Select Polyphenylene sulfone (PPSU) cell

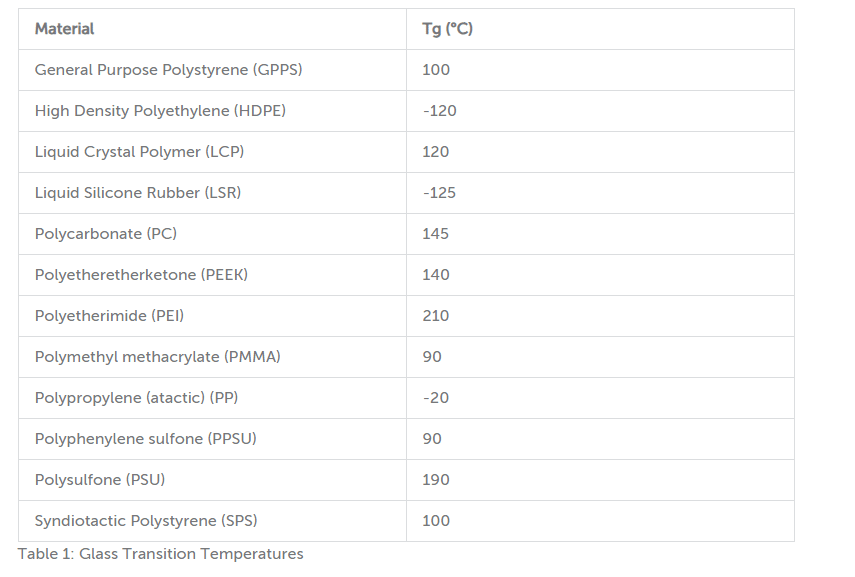(212, 439)
